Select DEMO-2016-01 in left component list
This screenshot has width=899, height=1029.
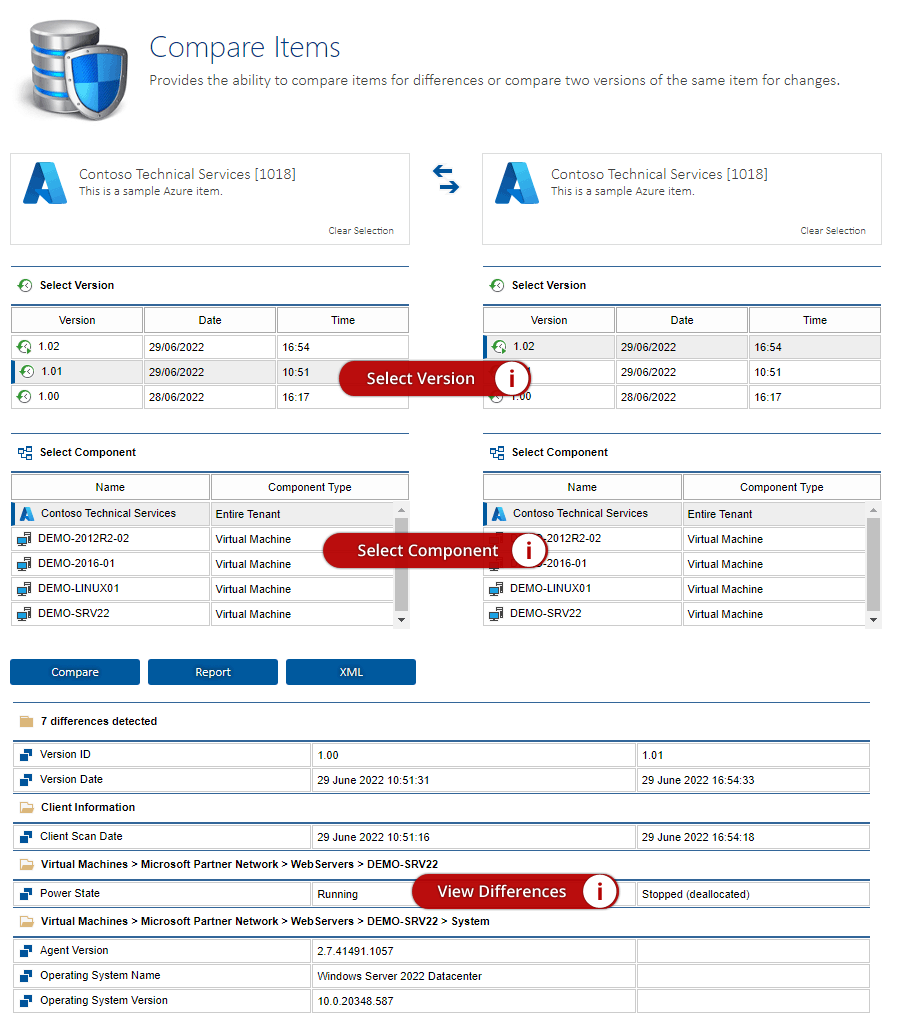click(x=203, y=564)
